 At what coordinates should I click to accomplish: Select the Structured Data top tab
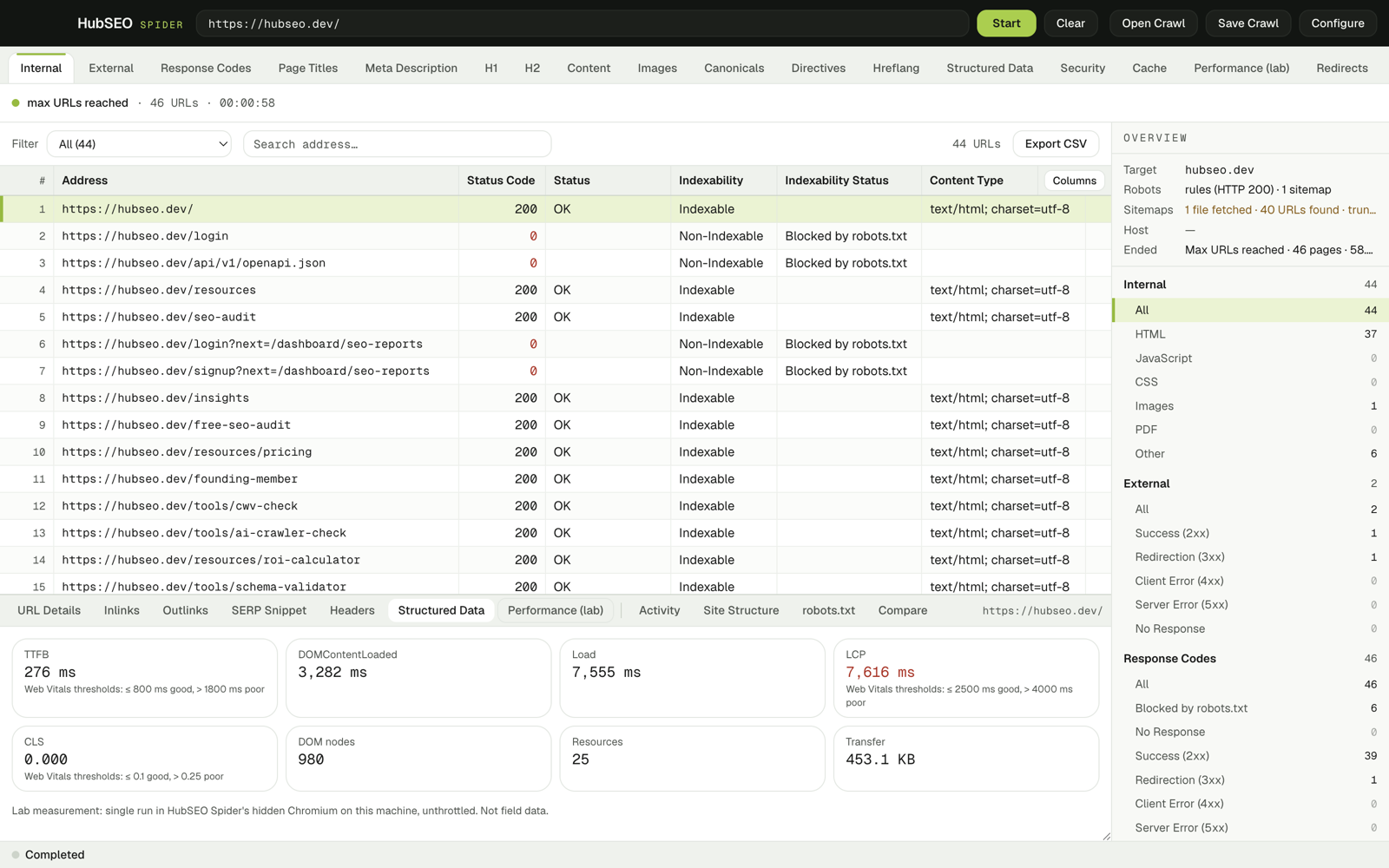pyautogui.click(x=990, y=68)
